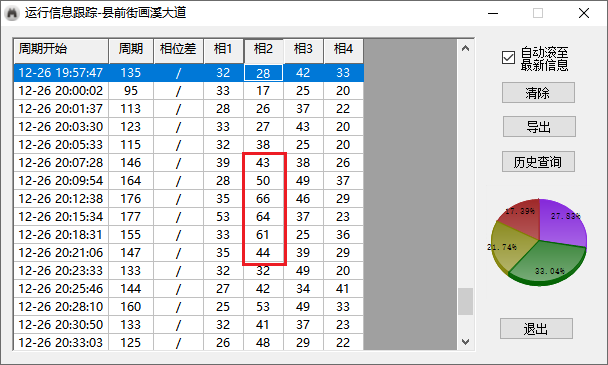
Task: Click 相2 value 61
Action: 263,235
